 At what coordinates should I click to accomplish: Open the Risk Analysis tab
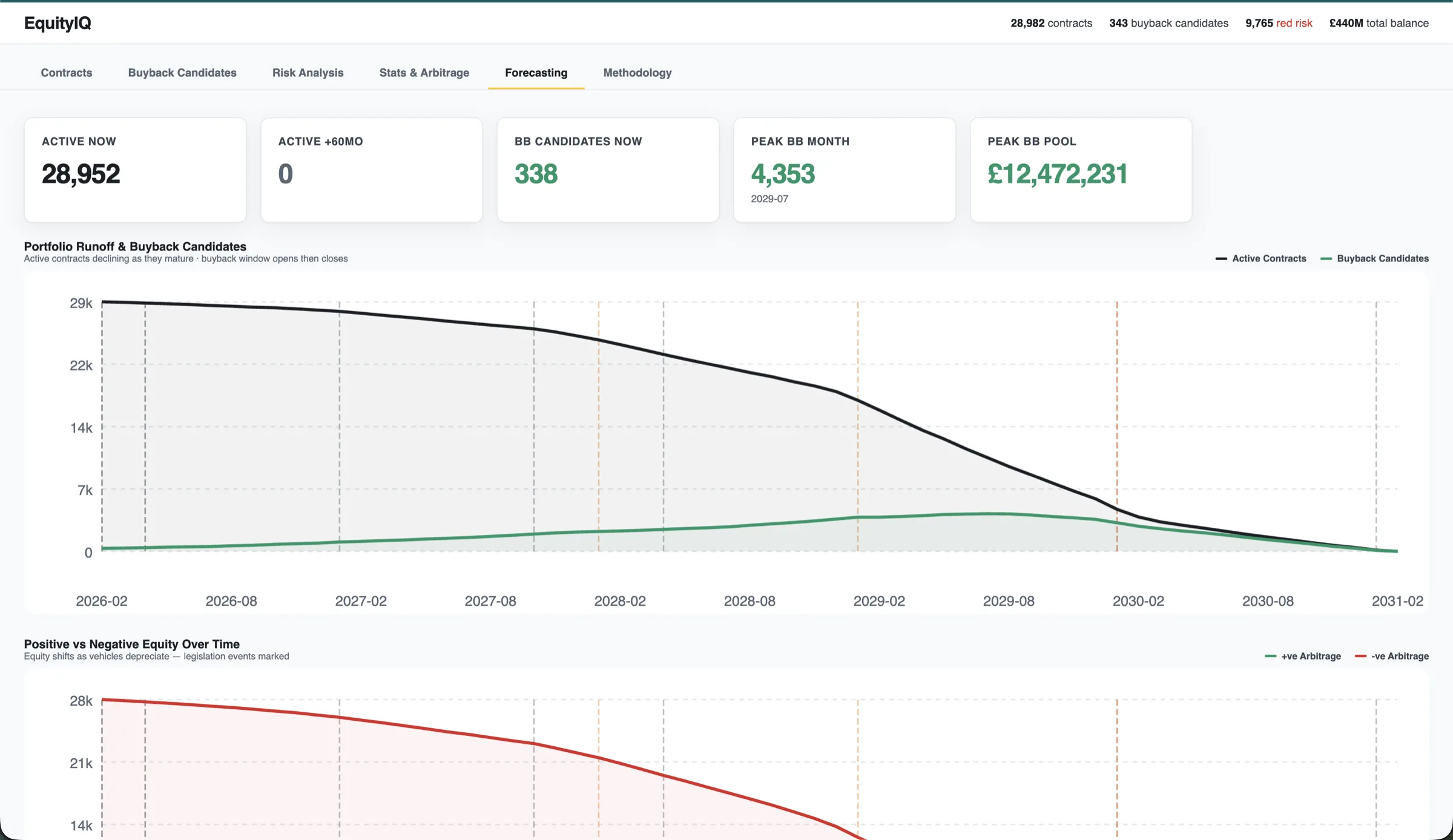click(x=308, y=73)
